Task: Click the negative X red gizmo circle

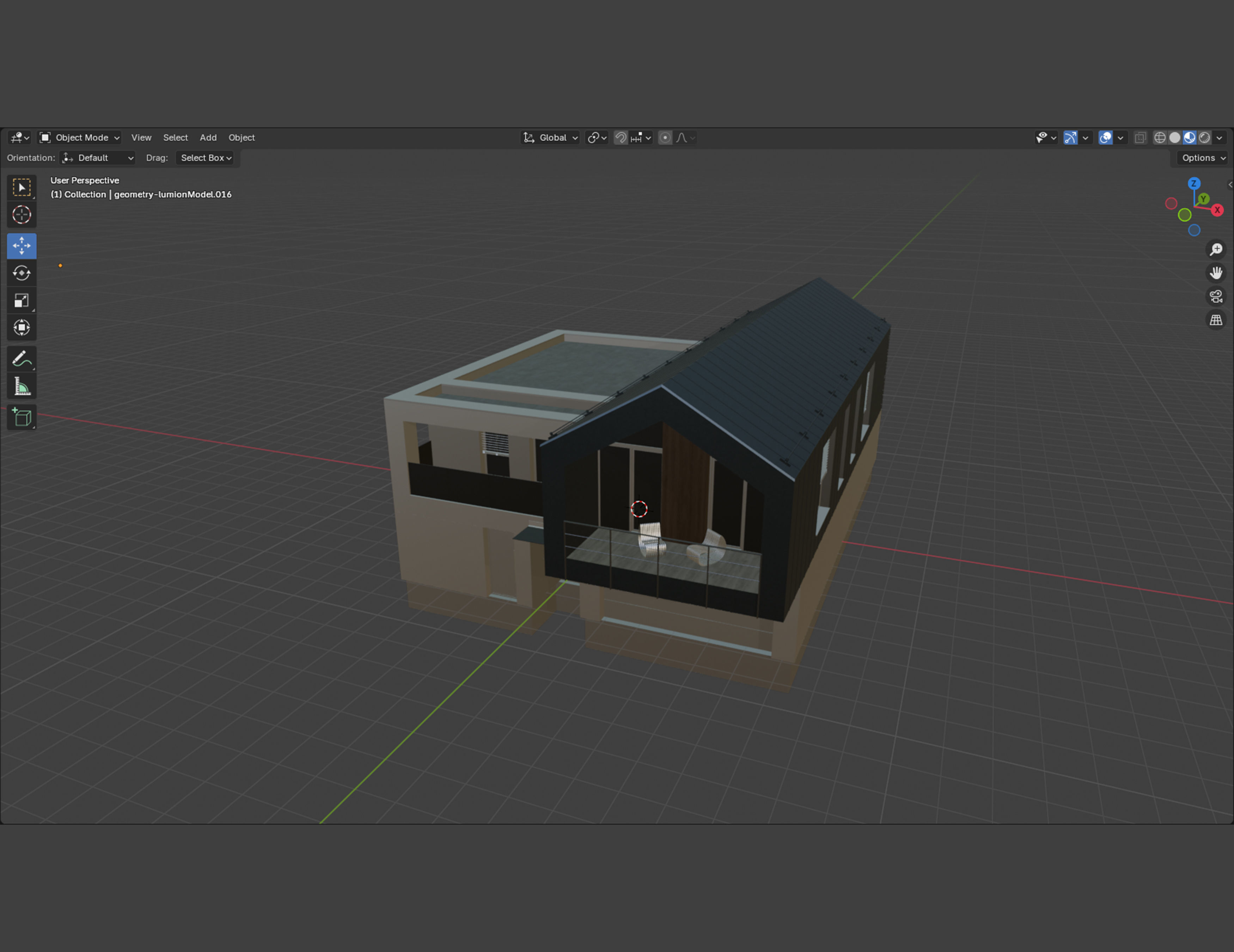Action: 1171,203
